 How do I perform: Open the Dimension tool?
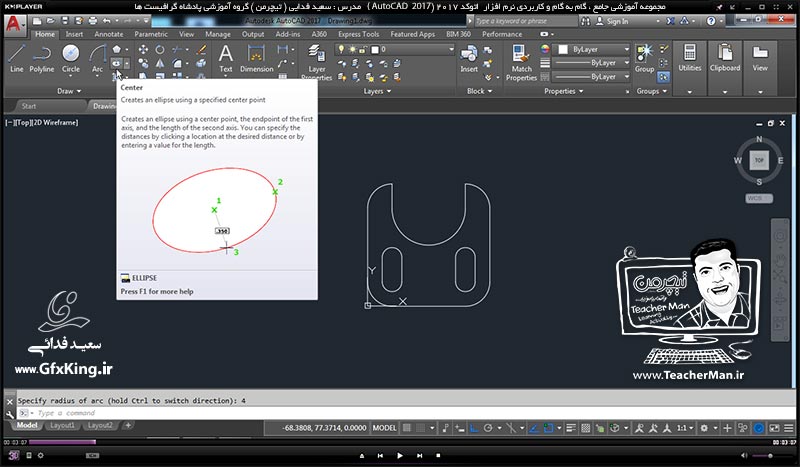(256, 58)
